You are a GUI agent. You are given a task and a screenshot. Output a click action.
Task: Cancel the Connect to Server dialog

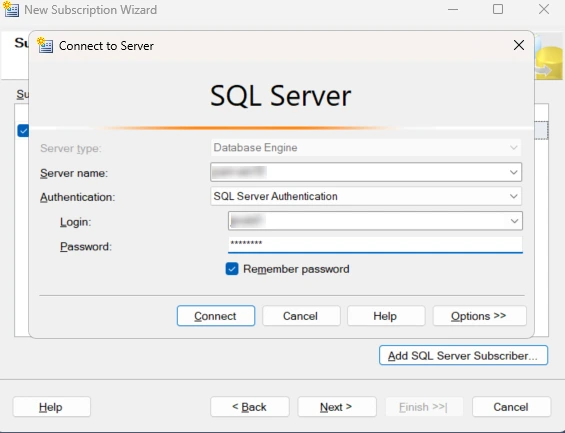[301, 316]
